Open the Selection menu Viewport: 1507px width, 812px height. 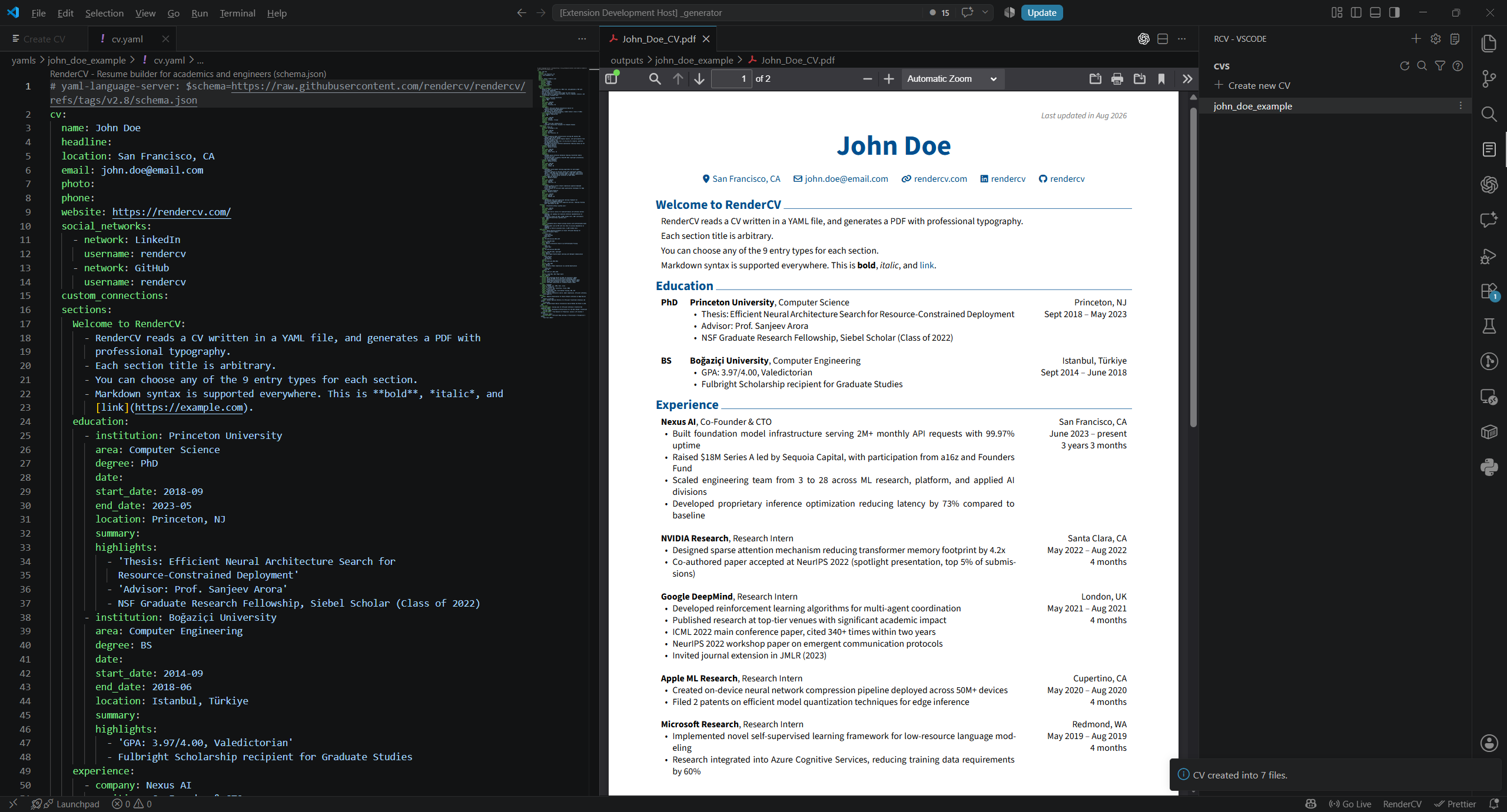104,13
